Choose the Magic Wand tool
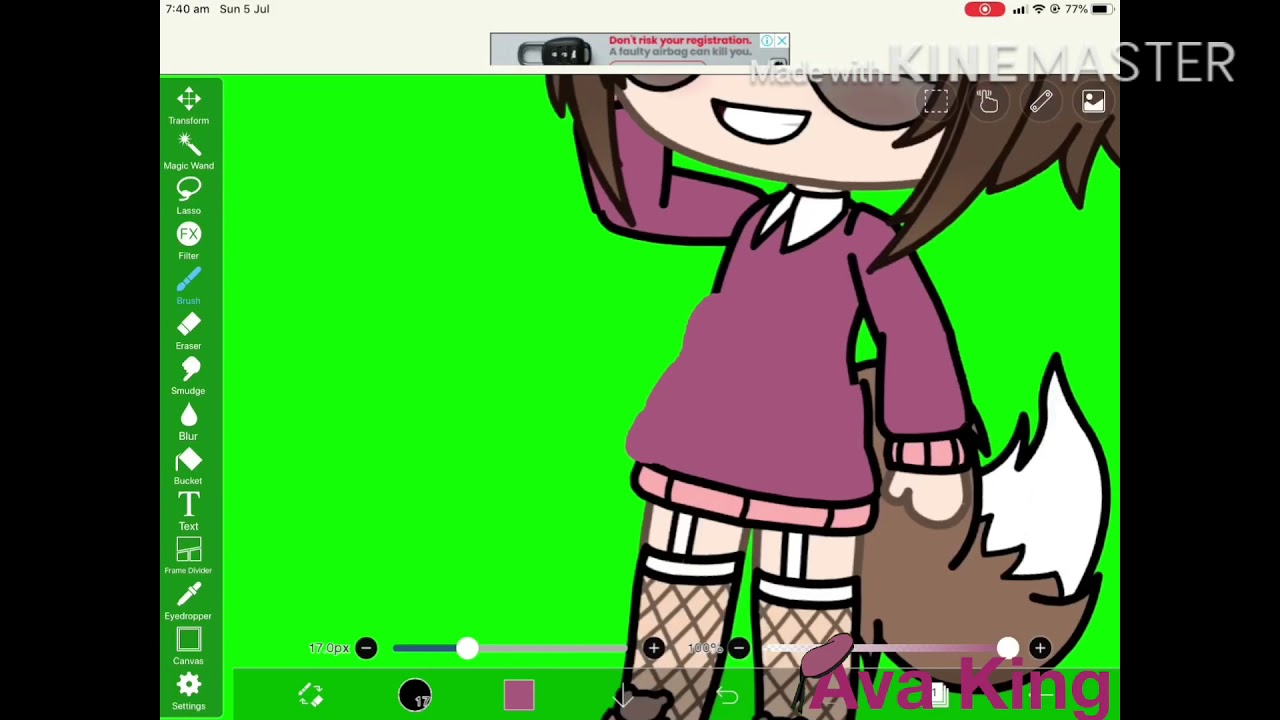 (x=188, y=151)
